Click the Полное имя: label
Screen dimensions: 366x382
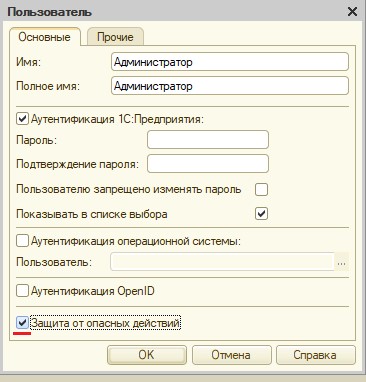pyautogui.click(x=48, y=86)
